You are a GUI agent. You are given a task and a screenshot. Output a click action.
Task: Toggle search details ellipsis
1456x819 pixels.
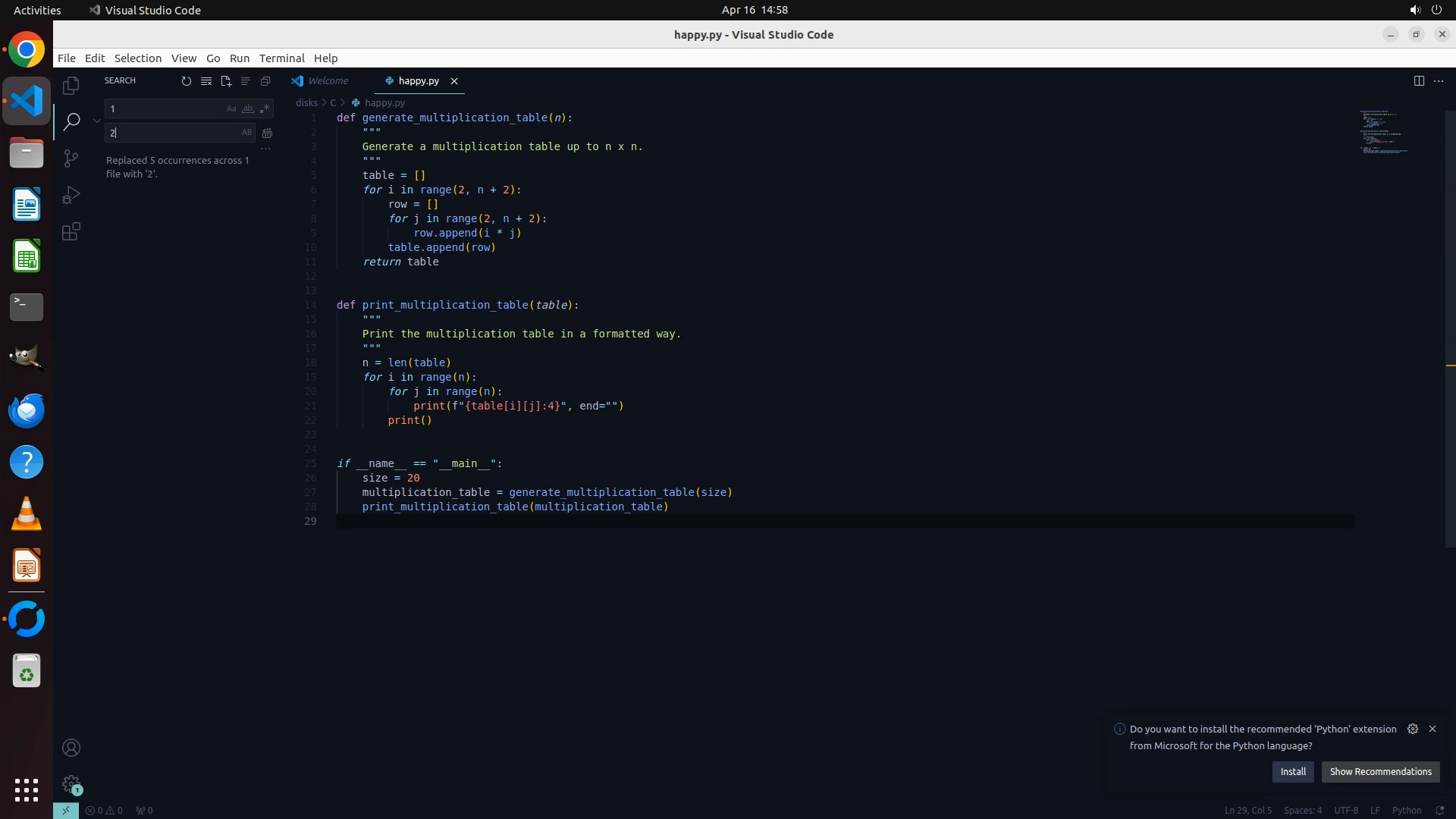click(x=265, y=149)
